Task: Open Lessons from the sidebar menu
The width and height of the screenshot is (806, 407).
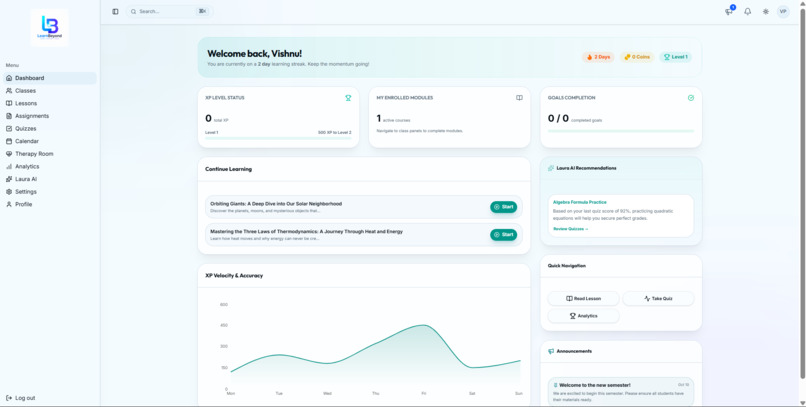Action: click(x=50, y=103)
